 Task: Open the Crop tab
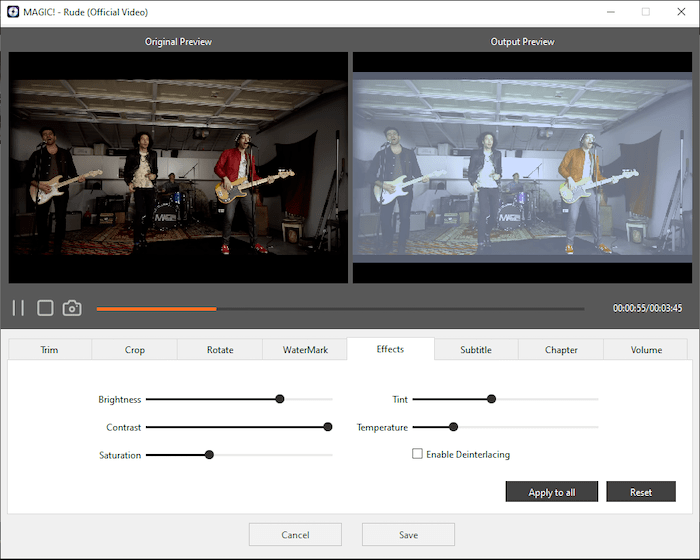135,350
